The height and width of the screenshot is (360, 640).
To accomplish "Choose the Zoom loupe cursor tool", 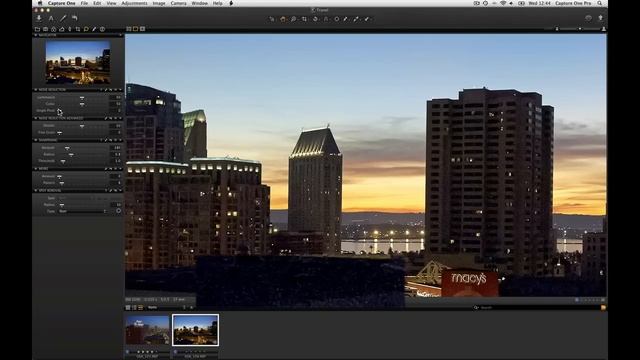I will (x=293, y=19).
